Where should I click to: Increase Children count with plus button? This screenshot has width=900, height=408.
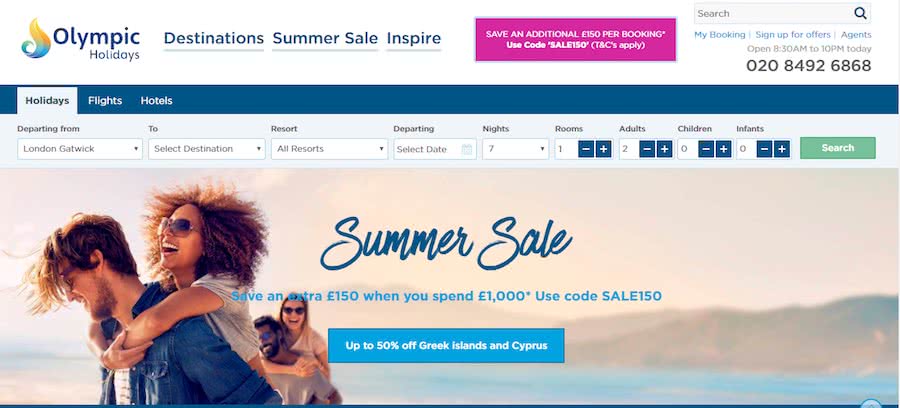pyautogui.click(x=723, y=149)
